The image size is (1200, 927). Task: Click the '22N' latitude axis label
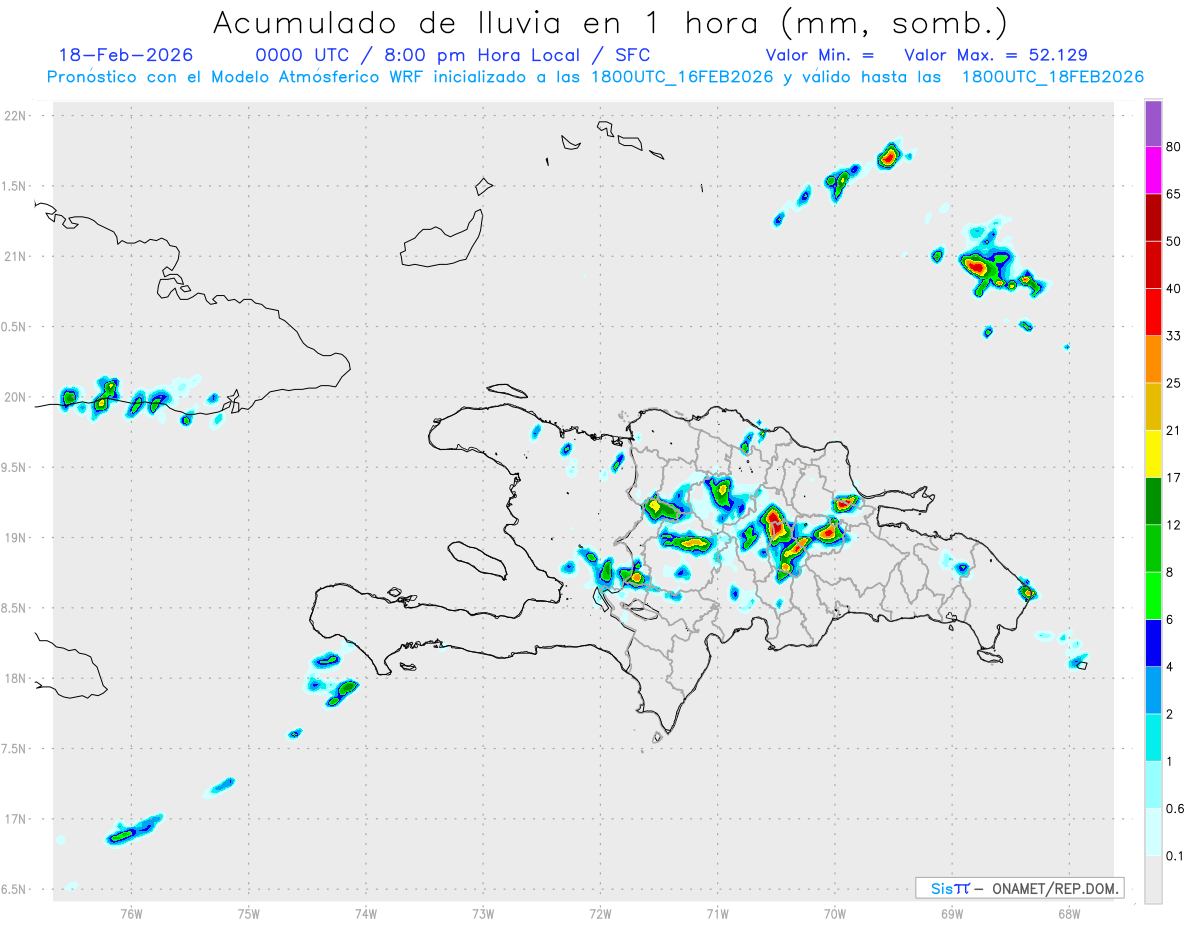[x=17, y=116]
